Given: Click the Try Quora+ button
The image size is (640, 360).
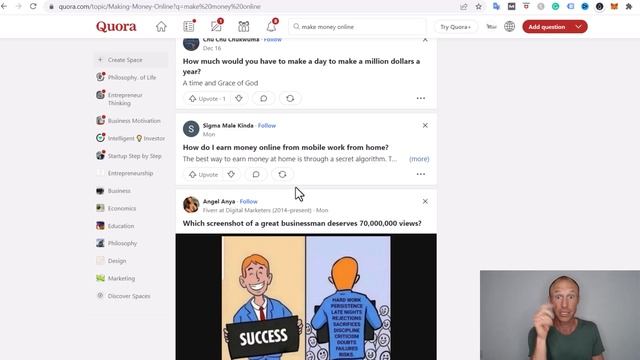Looking at the screenshot, I should (x=456, y=27).
